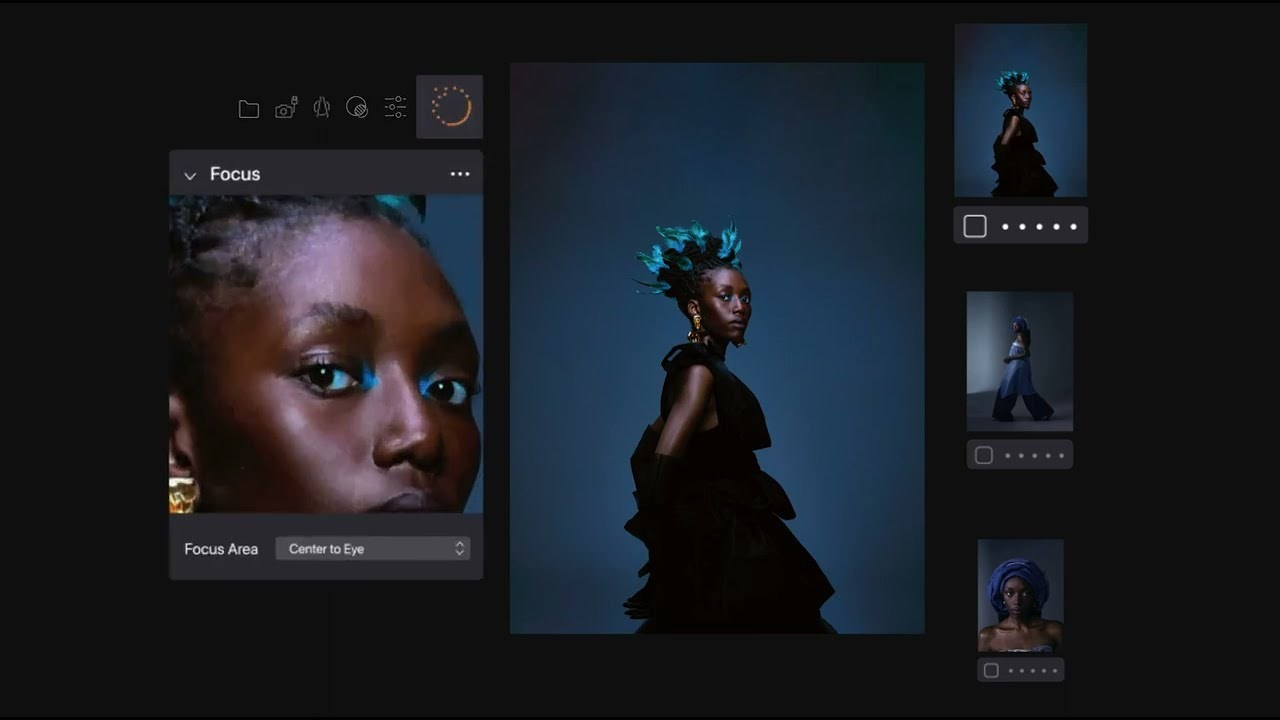Screen dimensions: 1280x720
Task: Click the orange AI processing spinner icon
Action: (x=449, y=106)
